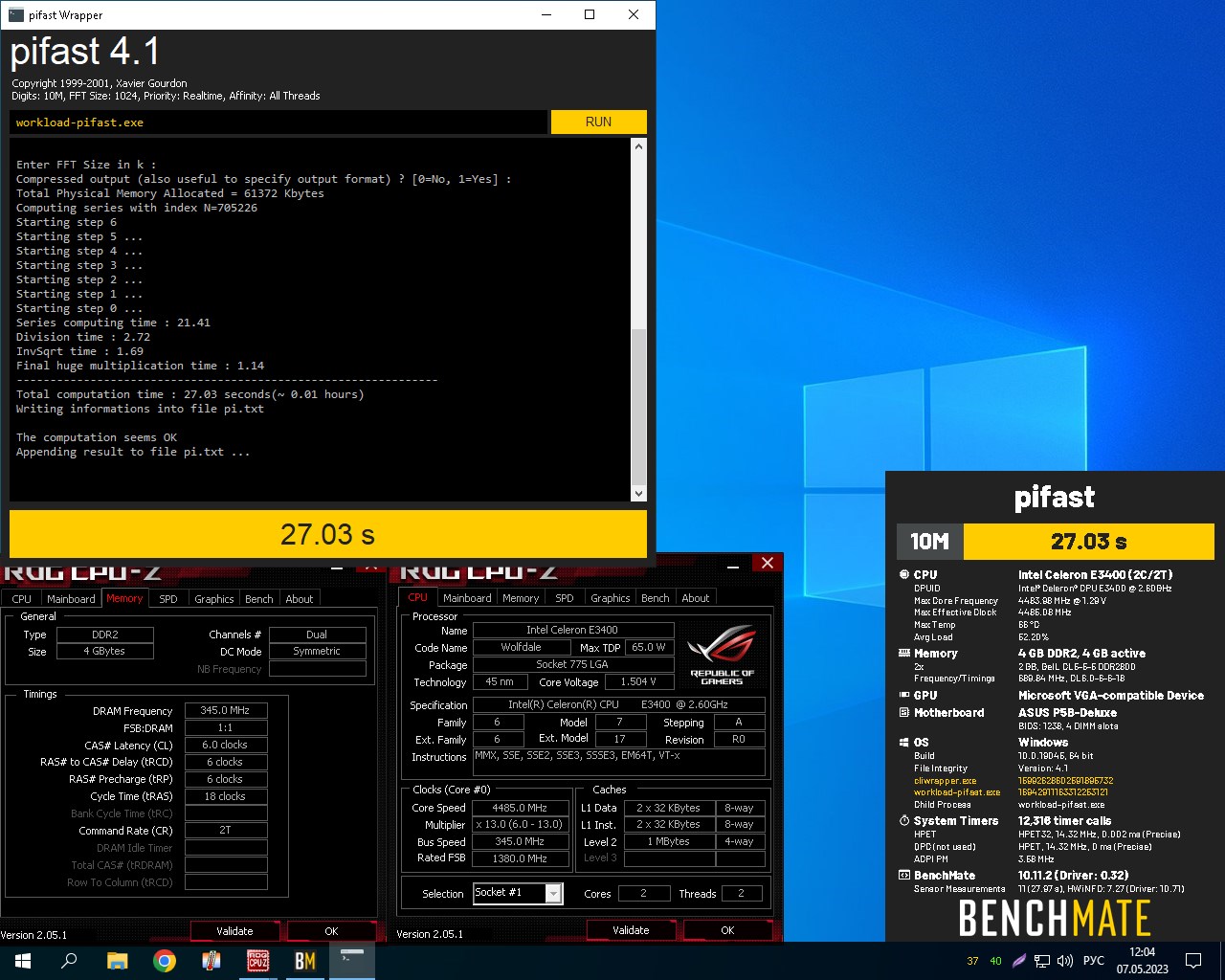The height and width of the screenshot is (980, 1225).
Task: Click the yellow 27.03 s result bar in pifast
Action: click(328, 533)
